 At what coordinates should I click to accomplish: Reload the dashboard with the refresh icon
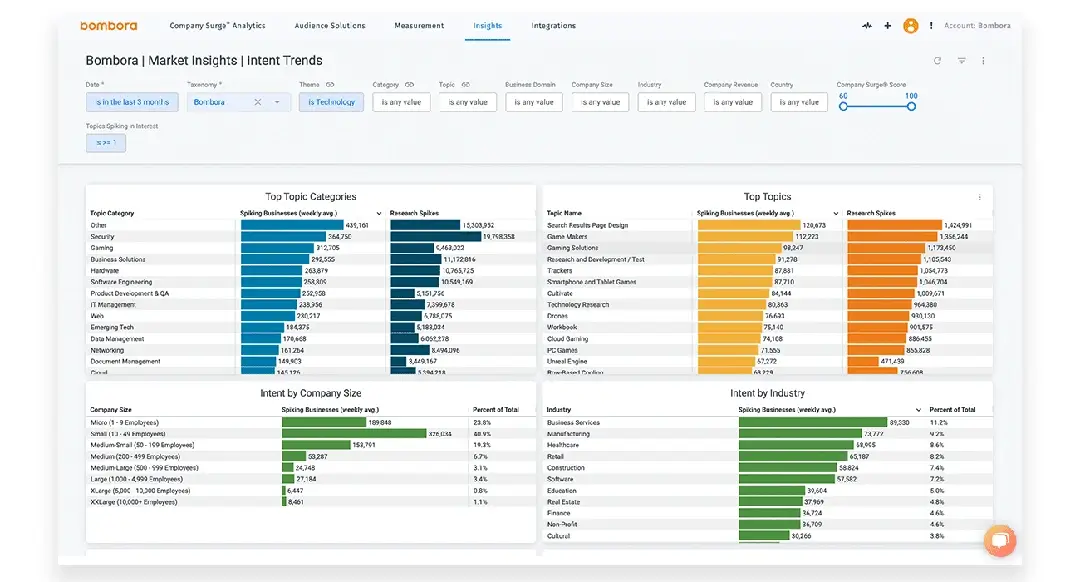937,61
